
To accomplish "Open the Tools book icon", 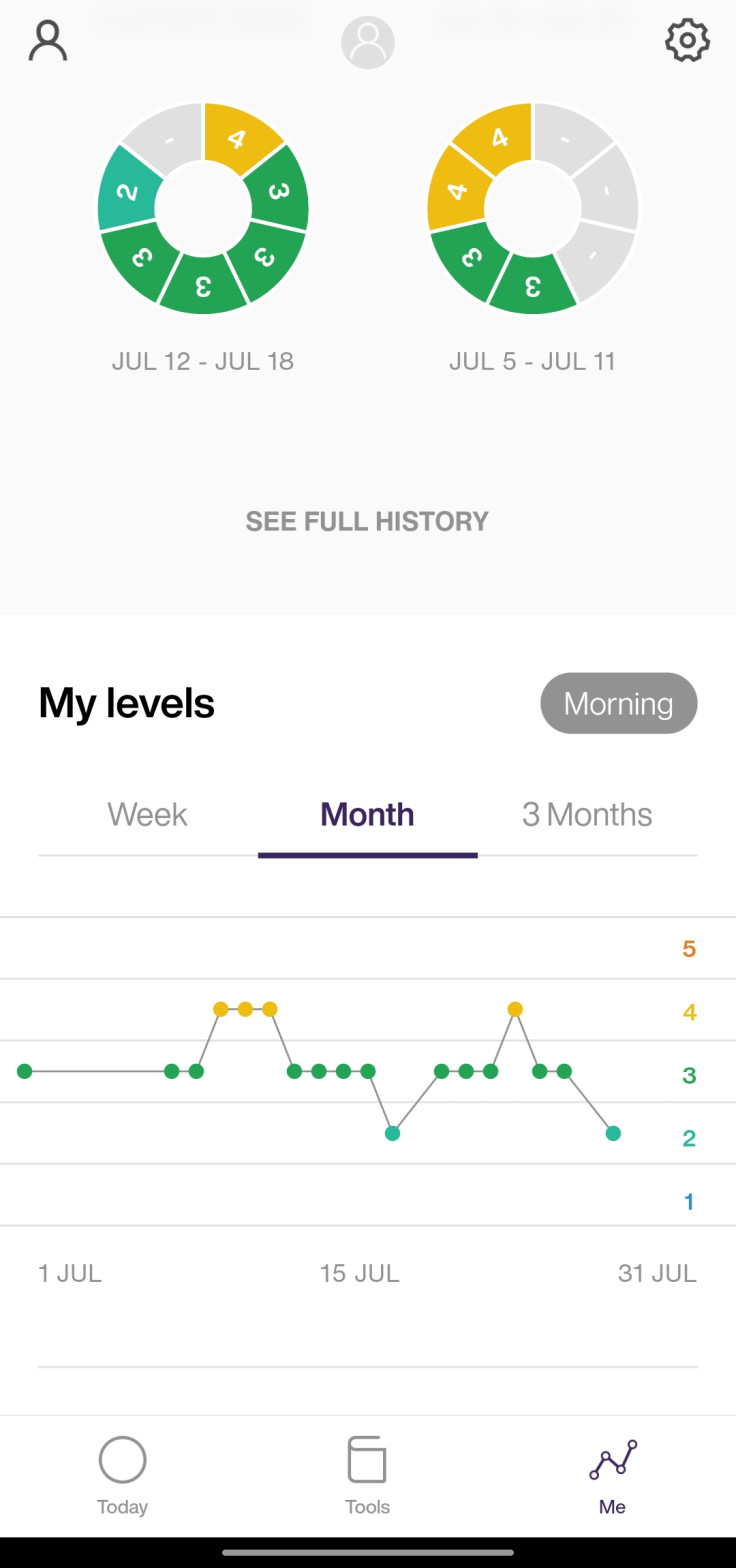I will 367,1460.
